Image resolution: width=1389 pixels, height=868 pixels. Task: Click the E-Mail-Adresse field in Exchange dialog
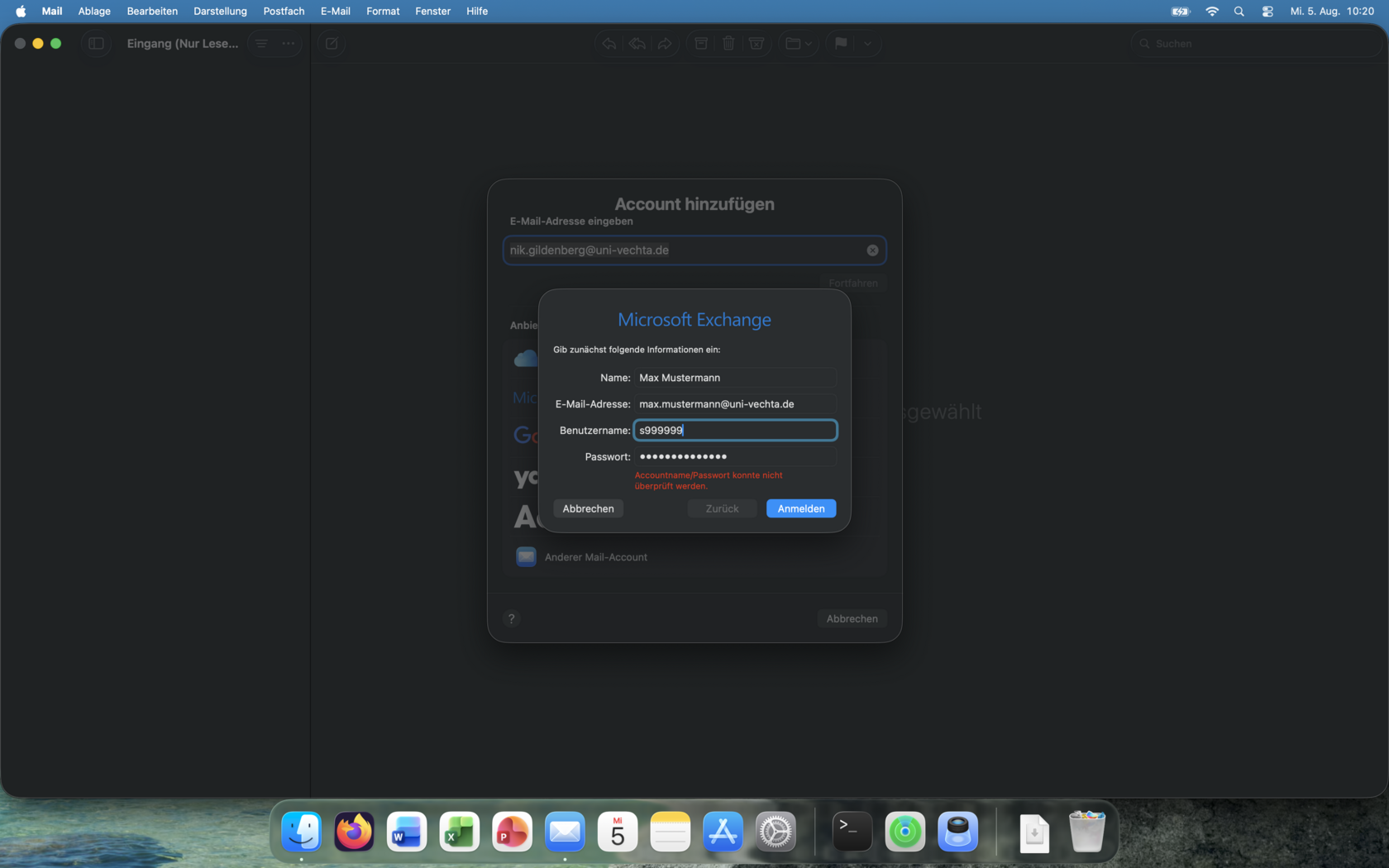pyautogui.click(x=735, y=404)
